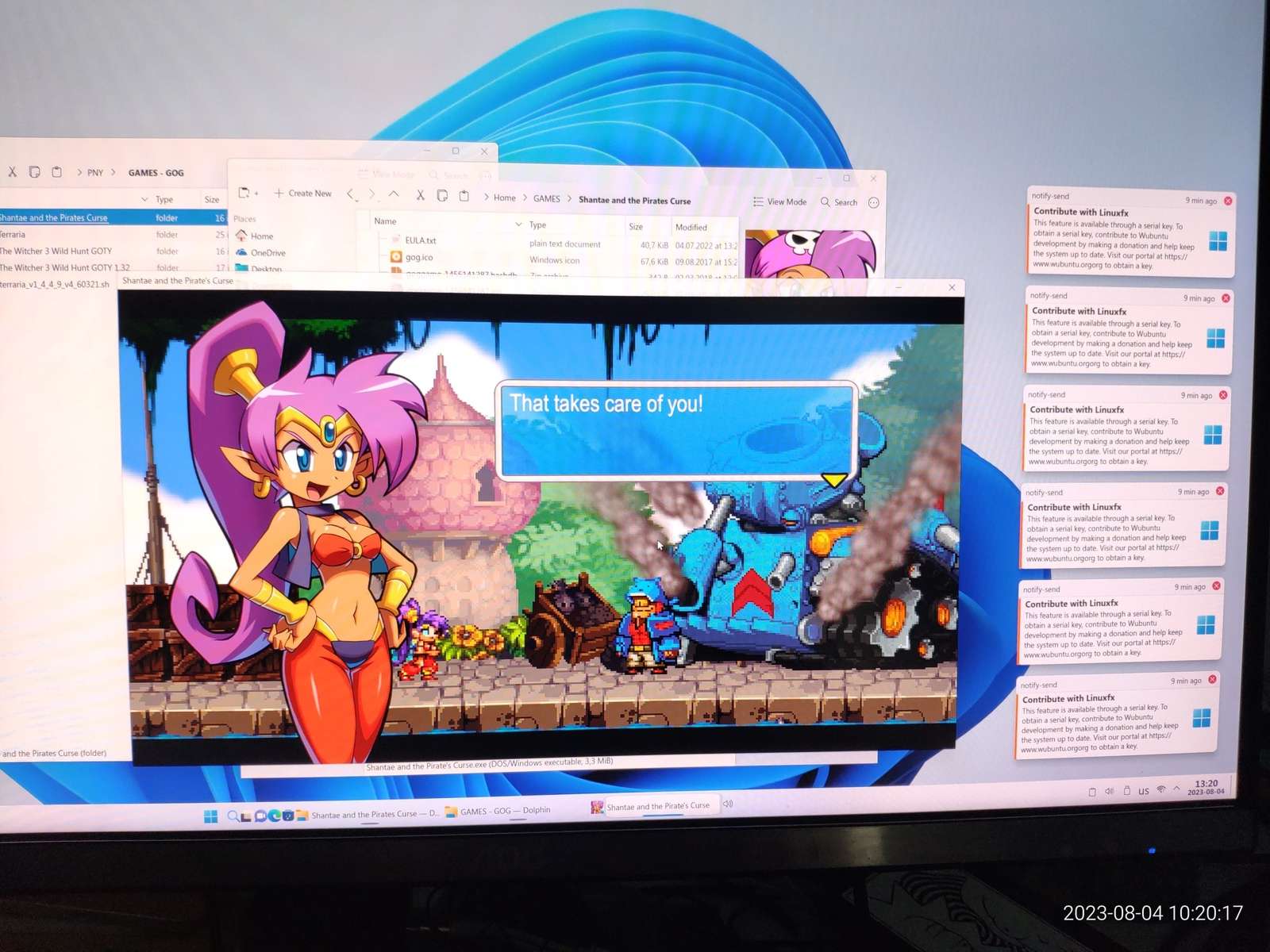Launch the Edge browser from taskbar

point(275,816)
